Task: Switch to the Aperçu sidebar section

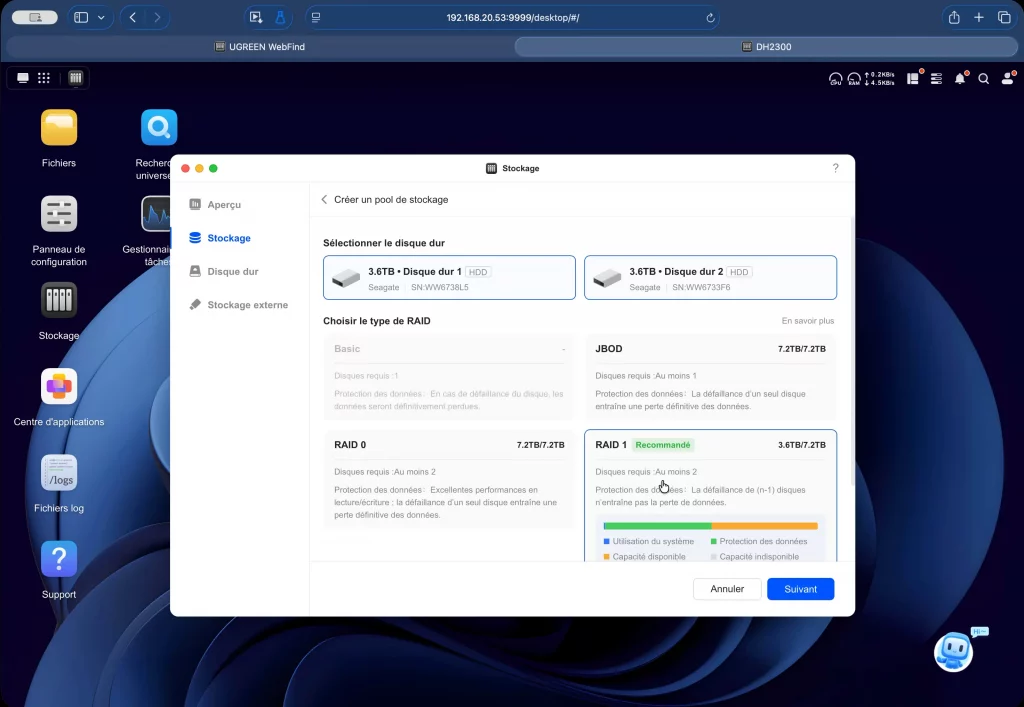Action: pos(223,205)
